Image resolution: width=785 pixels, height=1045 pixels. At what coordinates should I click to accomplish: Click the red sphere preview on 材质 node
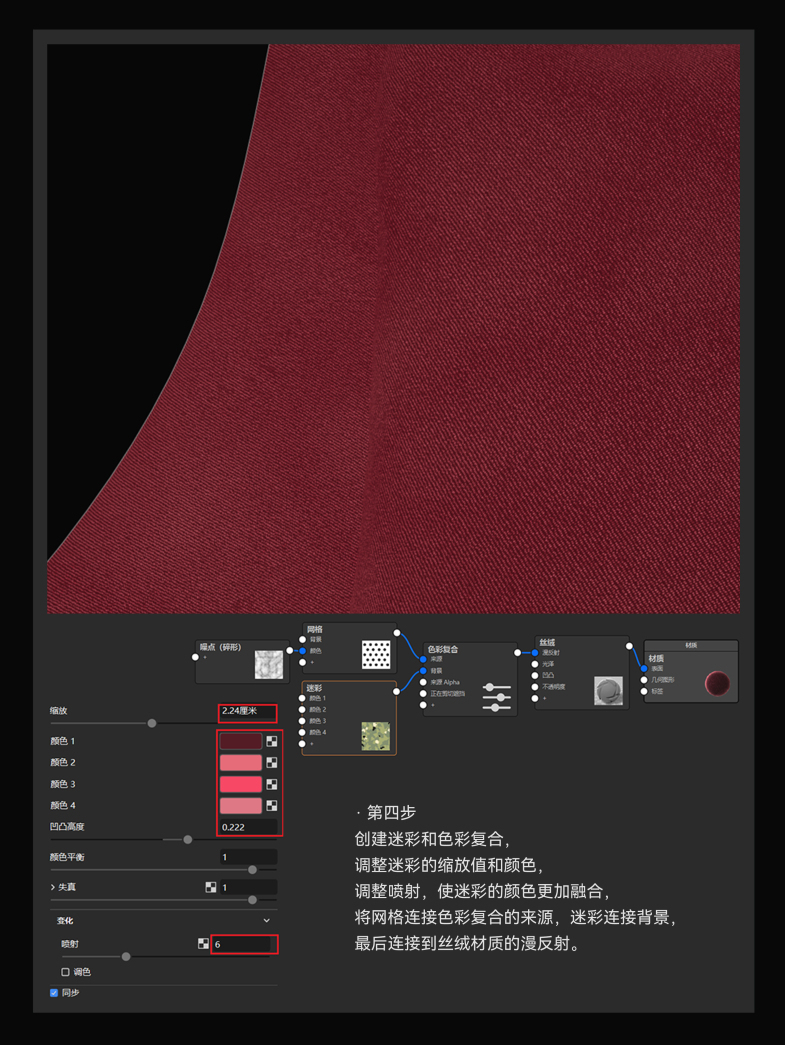click(717, 683)
